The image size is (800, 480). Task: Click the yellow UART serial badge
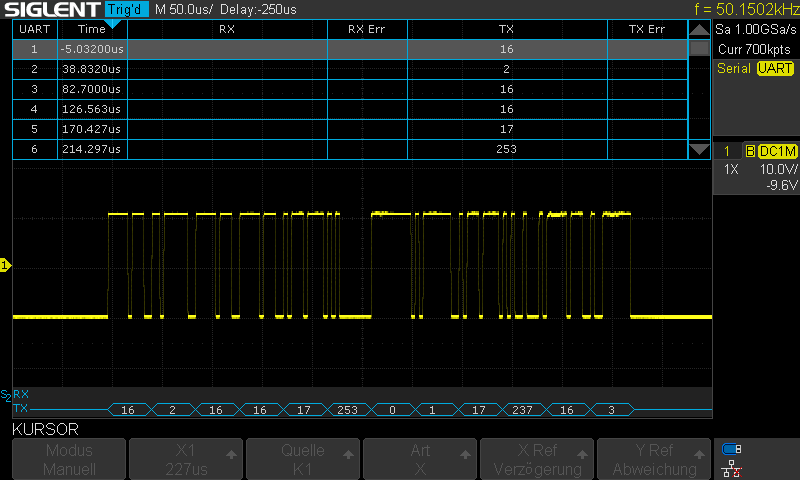click(775, 68)
